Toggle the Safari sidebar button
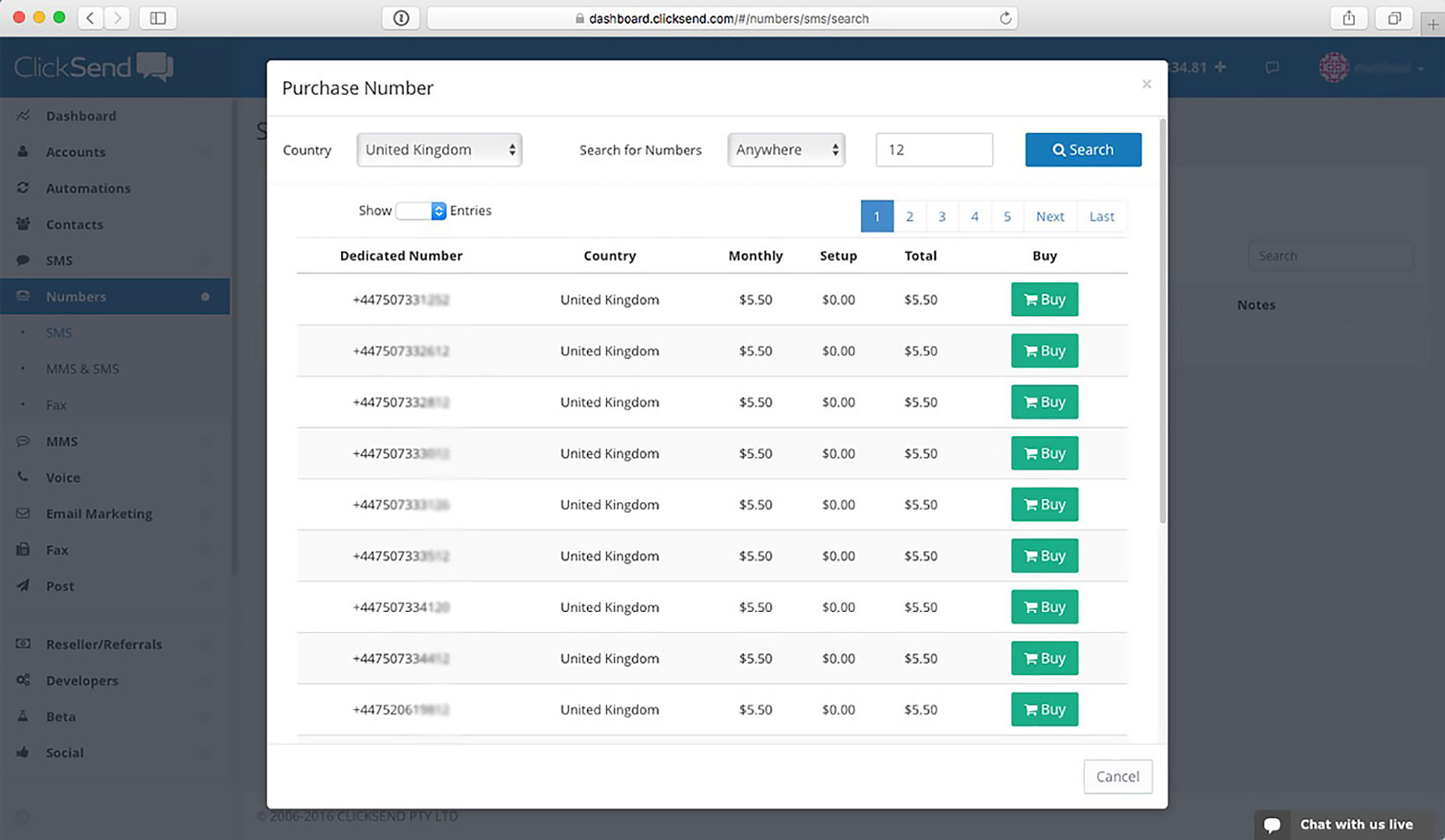 pos(158,18)
